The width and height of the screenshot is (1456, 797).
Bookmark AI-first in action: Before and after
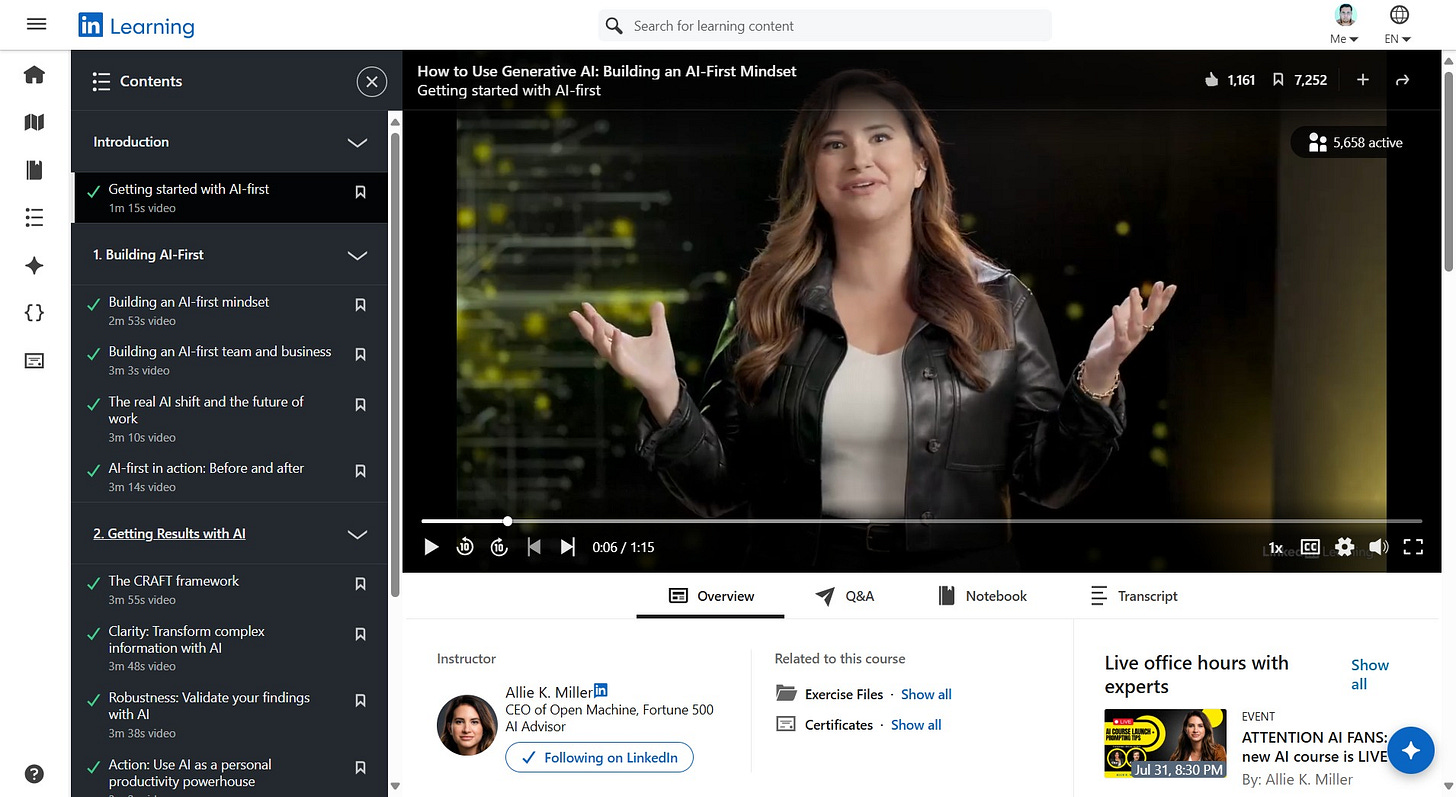click(361, 471)
